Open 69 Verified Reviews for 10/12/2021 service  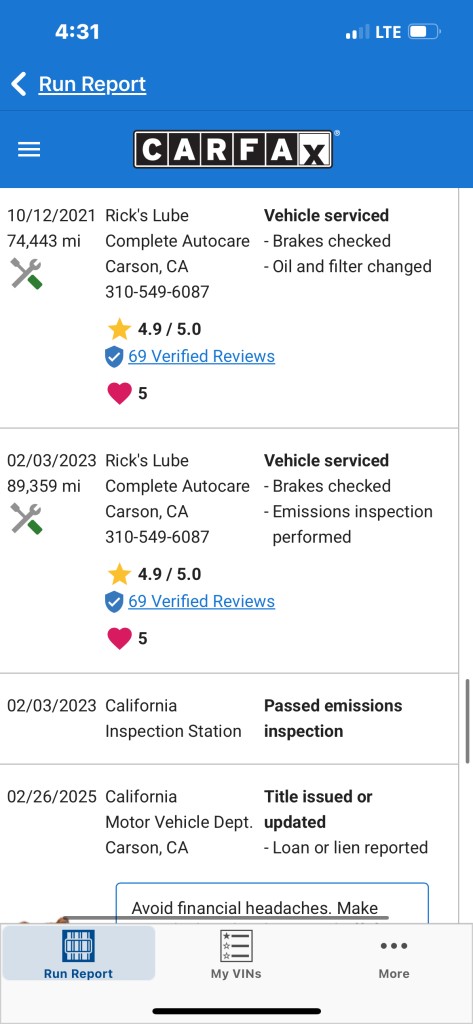point(201,356)
